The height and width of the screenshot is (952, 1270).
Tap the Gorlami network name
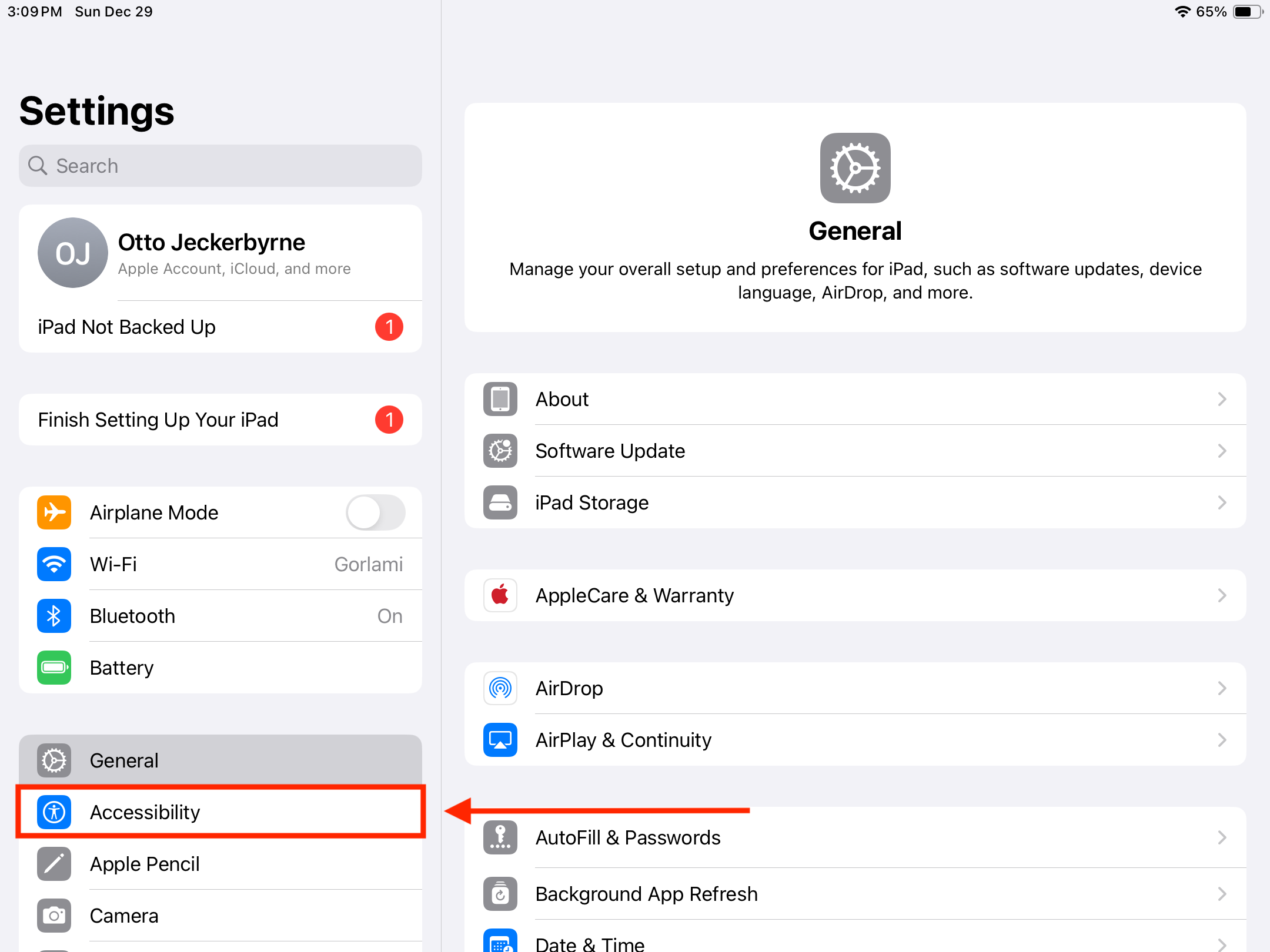(x=369, y=564)
